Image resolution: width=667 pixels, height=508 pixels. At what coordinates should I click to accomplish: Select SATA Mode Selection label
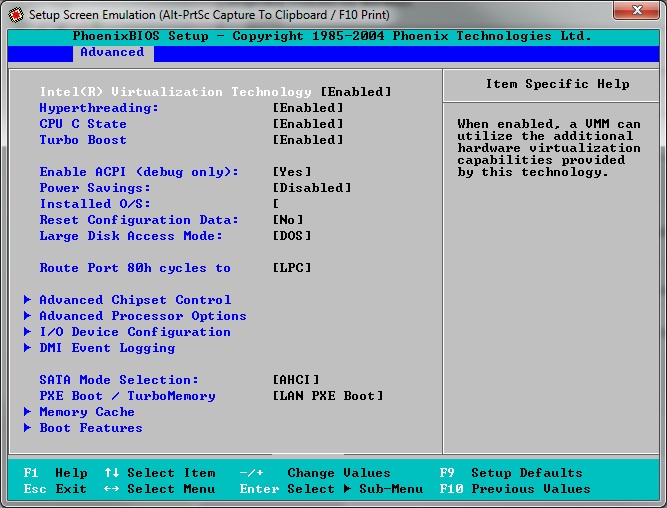(x=119, y=380)
